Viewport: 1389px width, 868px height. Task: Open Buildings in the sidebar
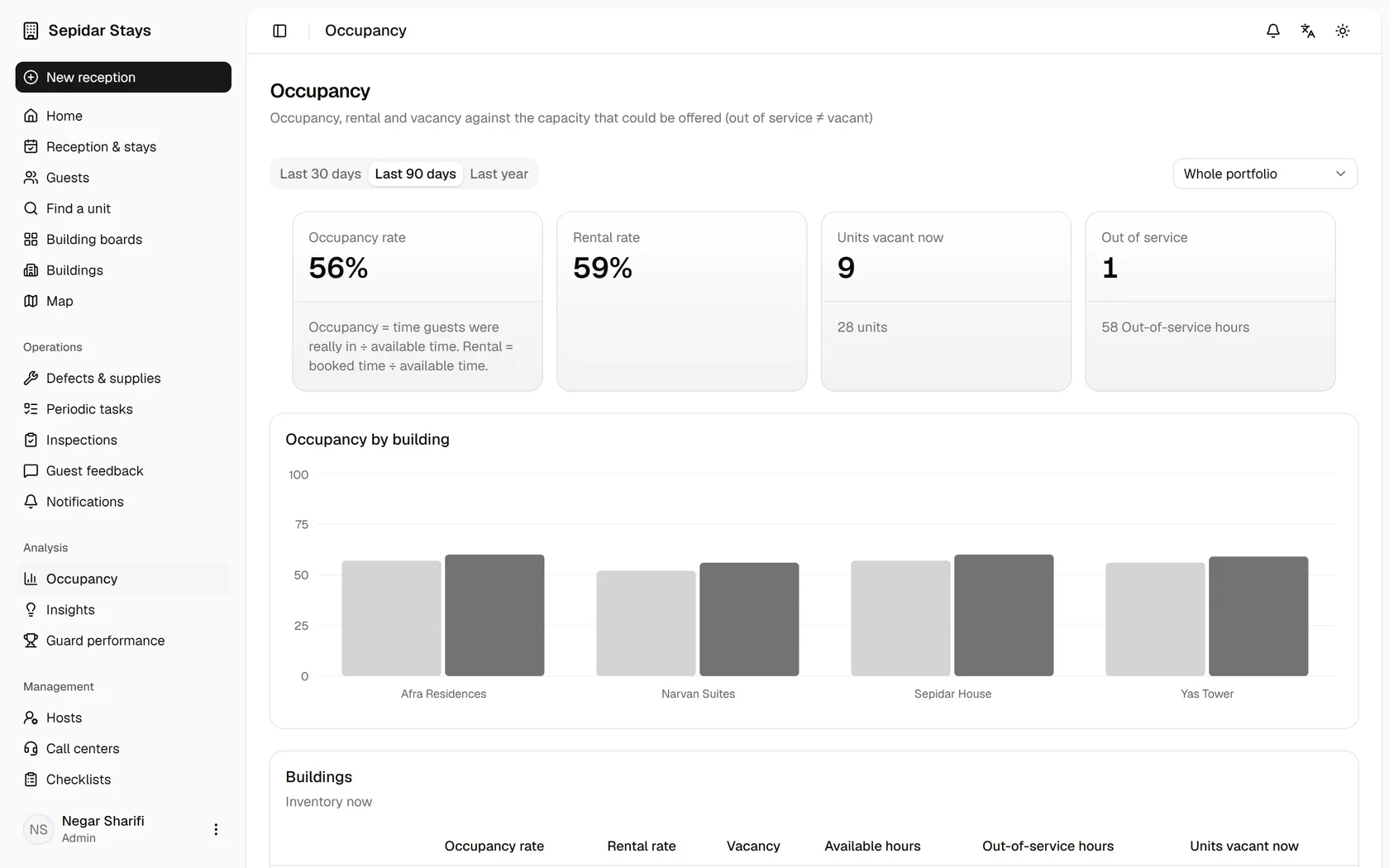123,270
